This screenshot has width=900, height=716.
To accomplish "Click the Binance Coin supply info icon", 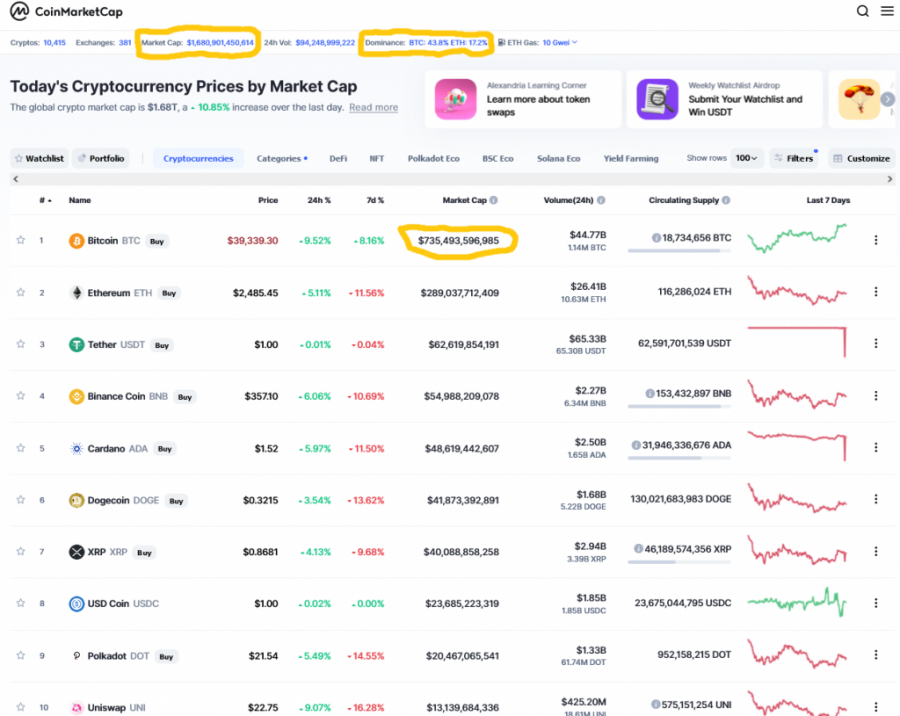I will click(x=650, y=393).
